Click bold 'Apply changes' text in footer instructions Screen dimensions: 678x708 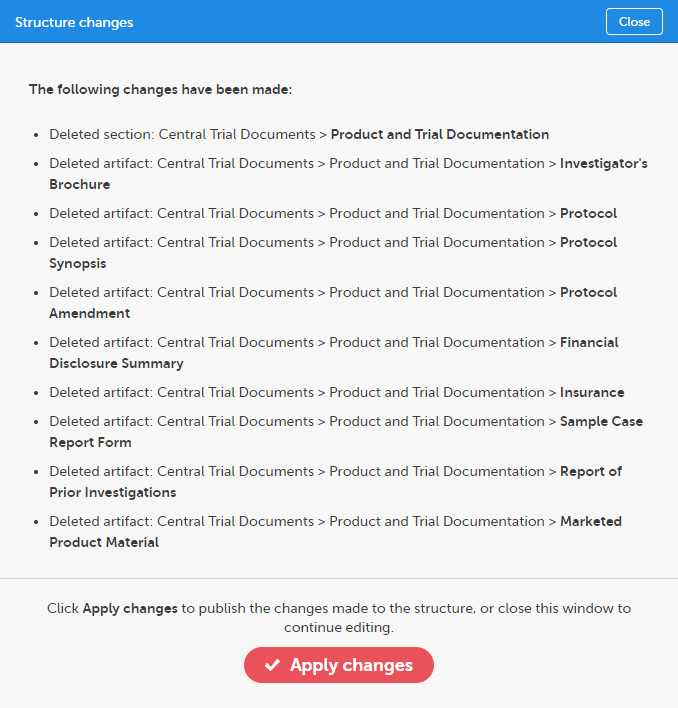pos(130,608)
